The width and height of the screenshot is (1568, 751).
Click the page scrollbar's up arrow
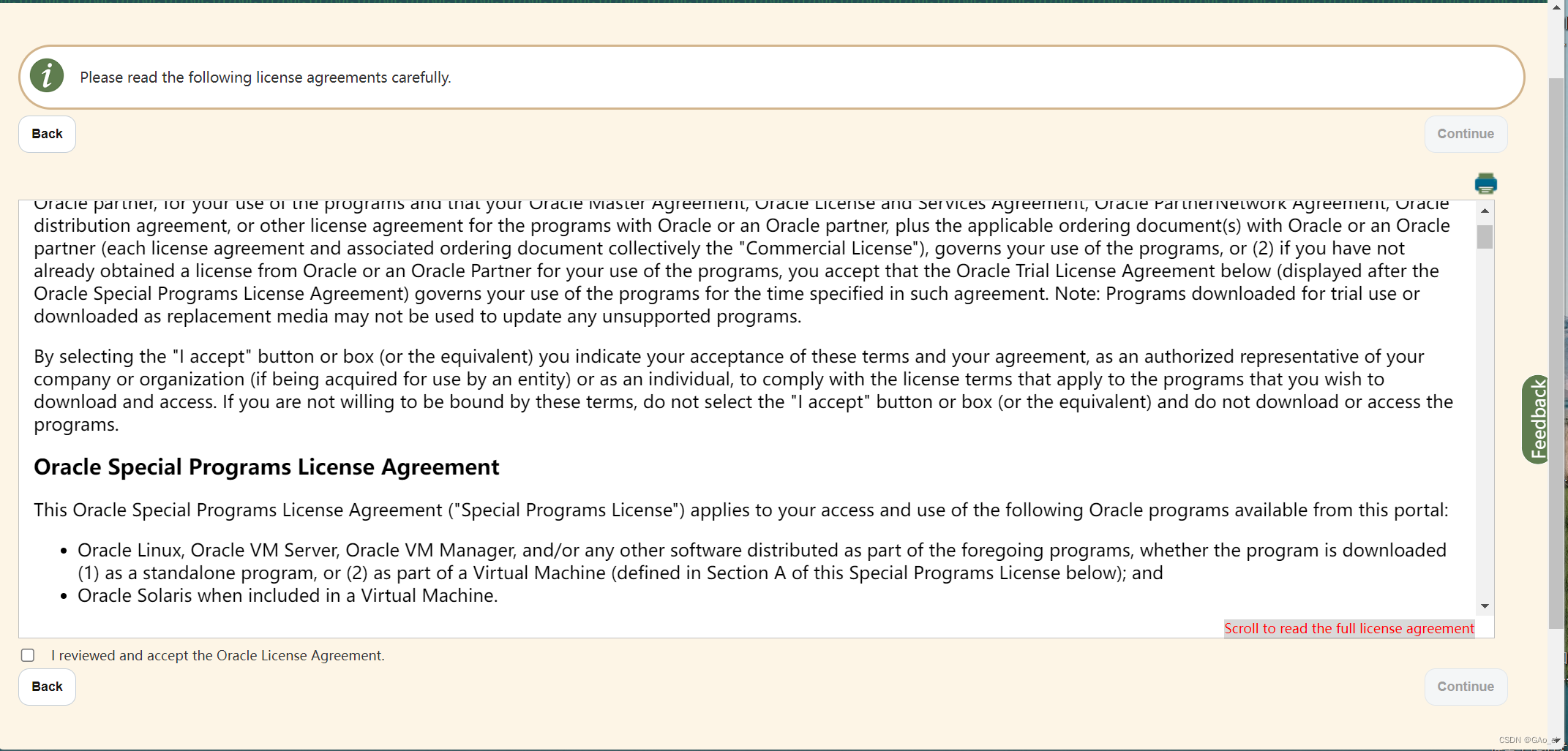1556,7
